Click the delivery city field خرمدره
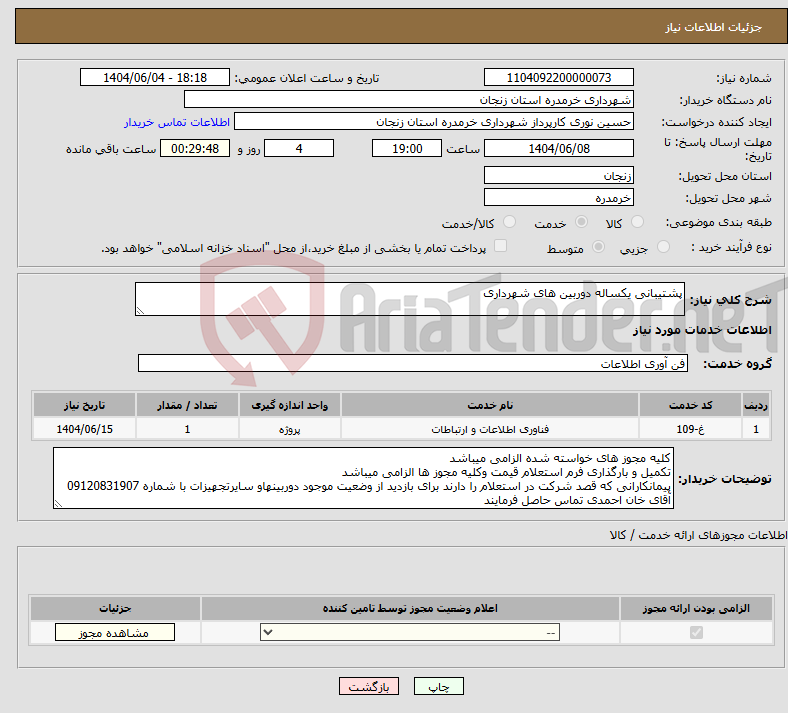This screenshot has height=713, width=788. pos(558,197)
